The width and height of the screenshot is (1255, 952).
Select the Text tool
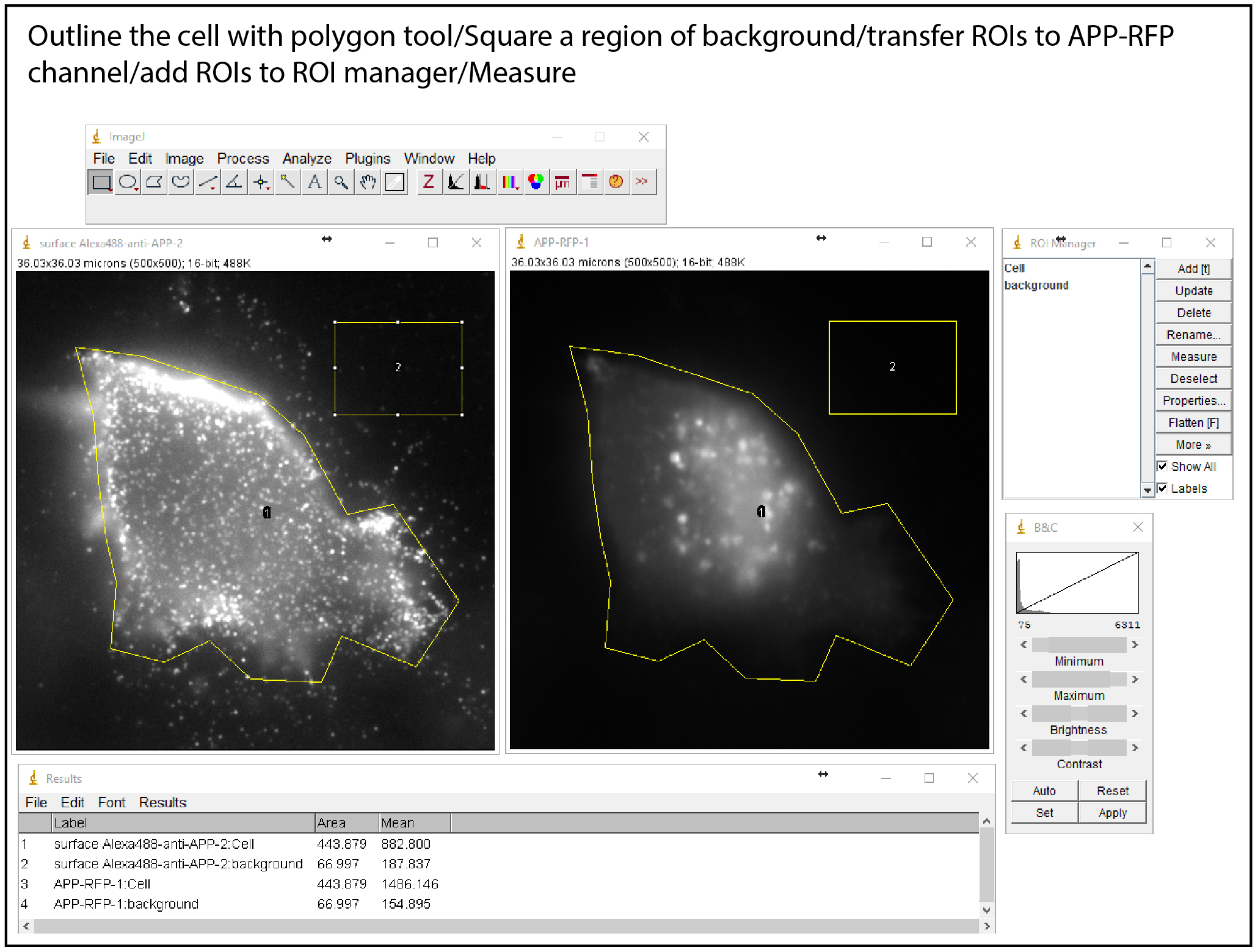coord(315,182)
